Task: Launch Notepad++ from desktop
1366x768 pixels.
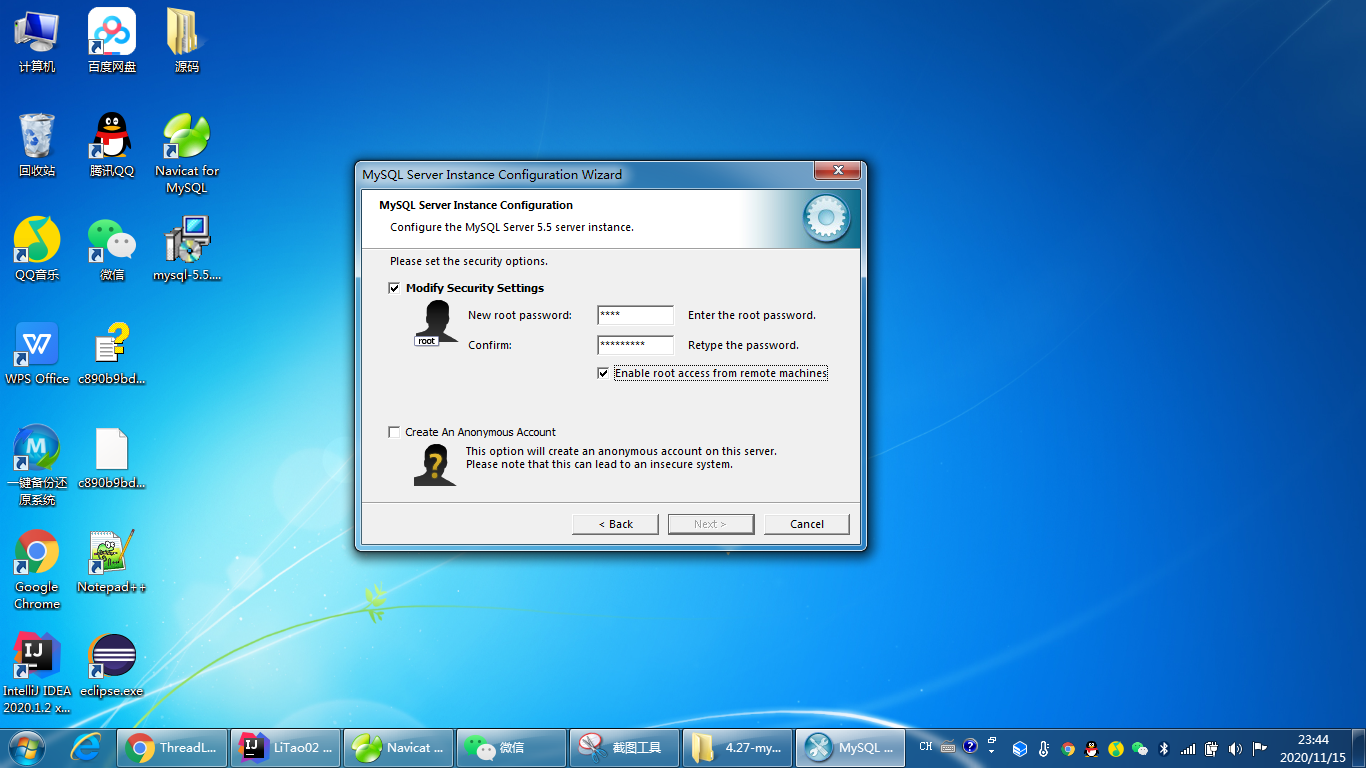Action: 112,562
